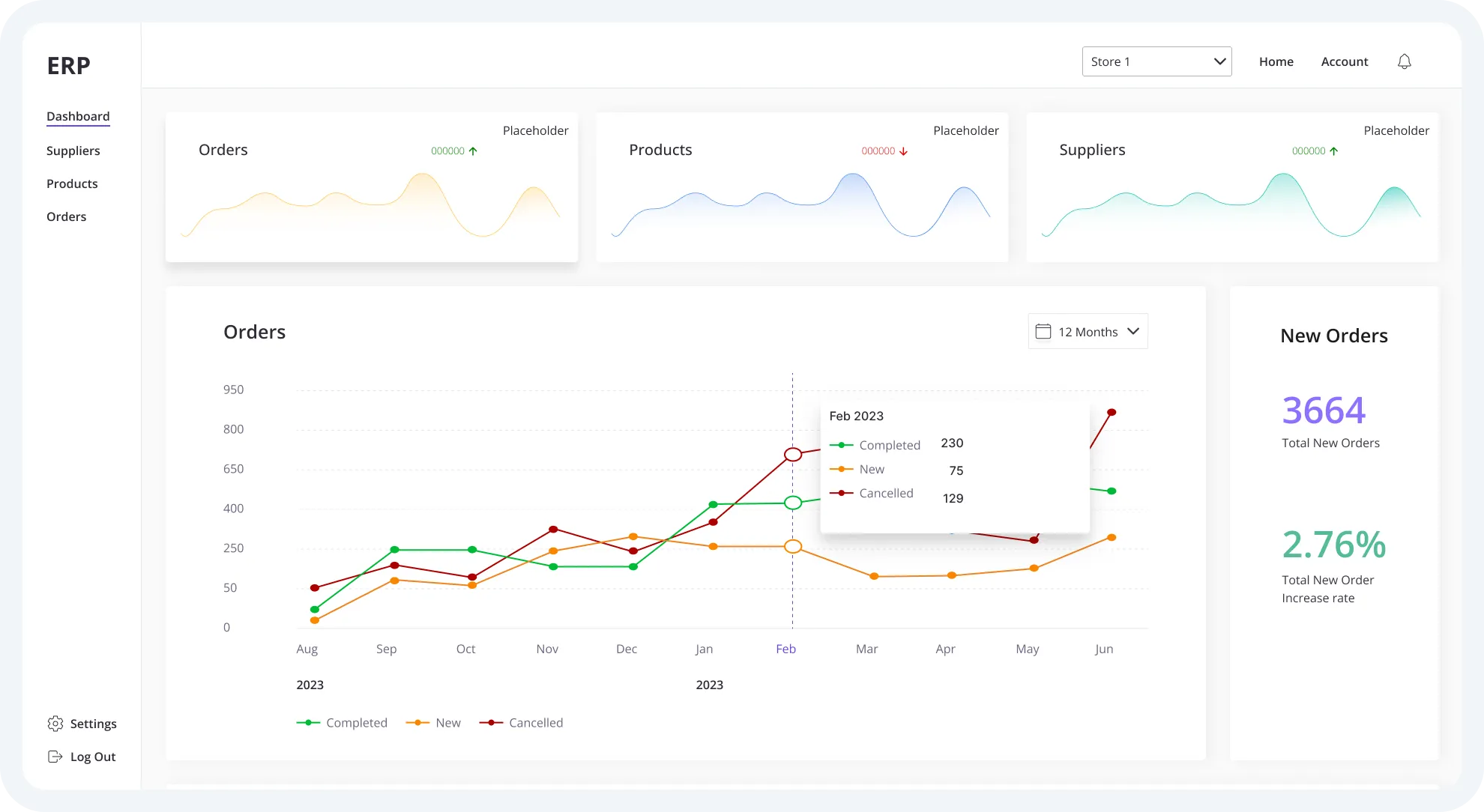Click the Cancelled data point at Feb

point(793,454)
